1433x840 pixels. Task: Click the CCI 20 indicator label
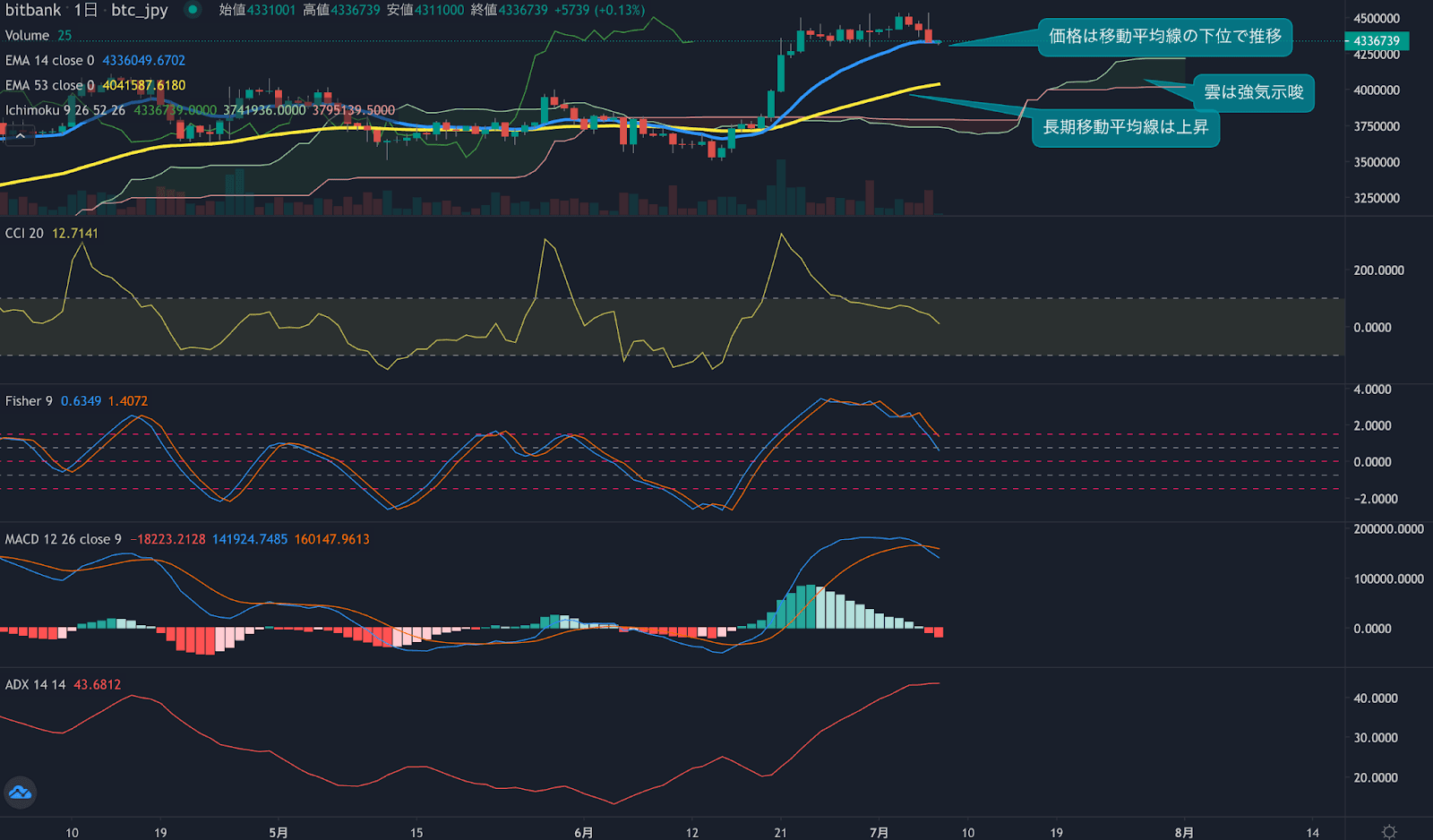coord(24,233)
